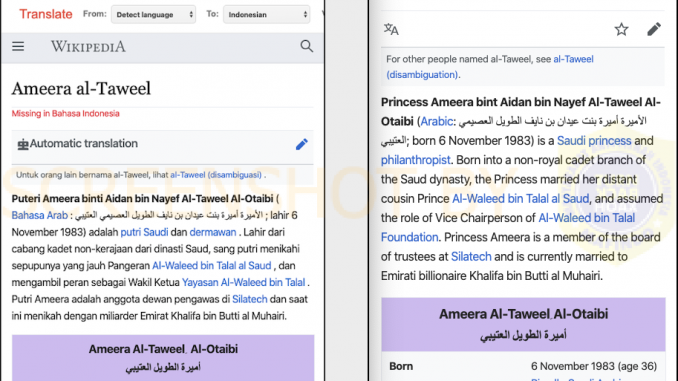Open the To Indonesian language dropdown
The image size is (678, 381).
[x=266, y=14]
